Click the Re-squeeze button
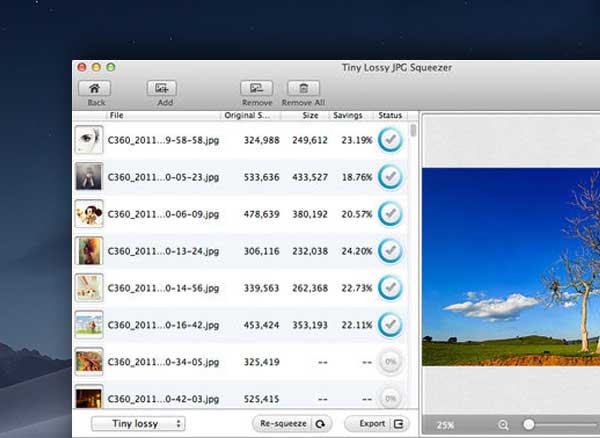Viewport: 600px width, 438px height. pos(292,423)
